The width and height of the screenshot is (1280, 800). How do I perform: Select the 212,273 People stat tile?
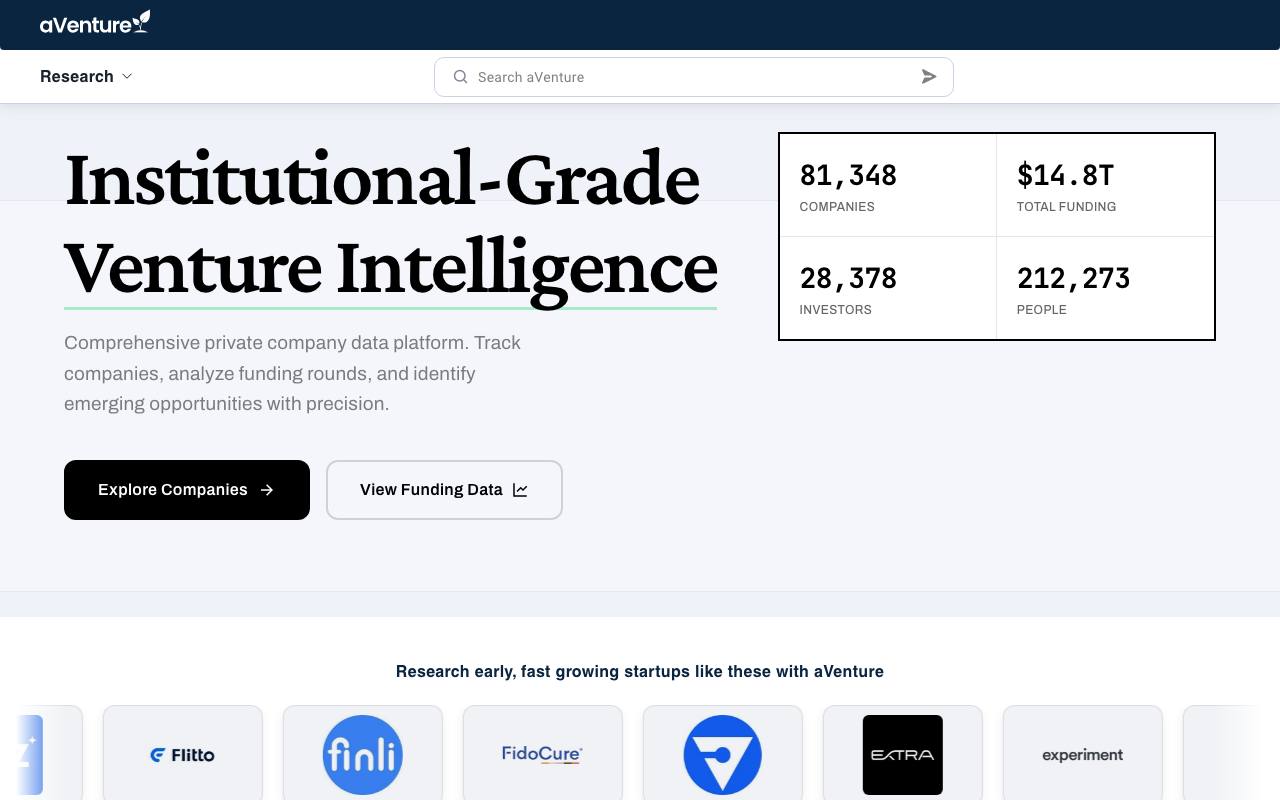pyautogui.click(x=1105, y=288)
